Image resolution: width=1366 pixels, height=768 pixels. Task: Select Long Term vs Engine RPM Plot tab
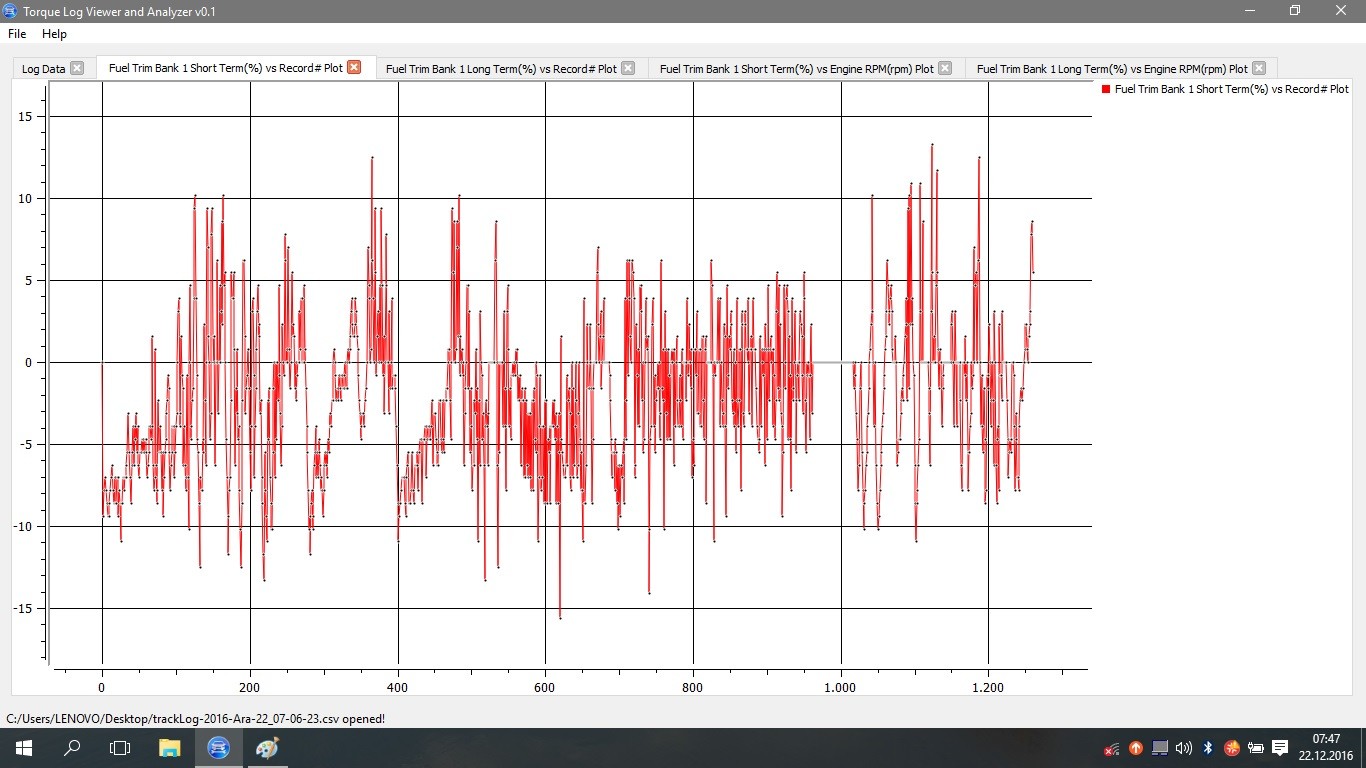1111,69
